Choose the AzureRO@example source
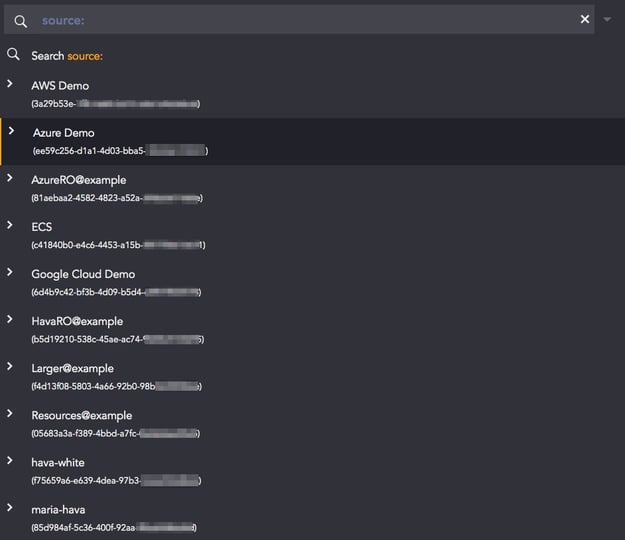Screen dimensions: 625x540 (79, 180)
